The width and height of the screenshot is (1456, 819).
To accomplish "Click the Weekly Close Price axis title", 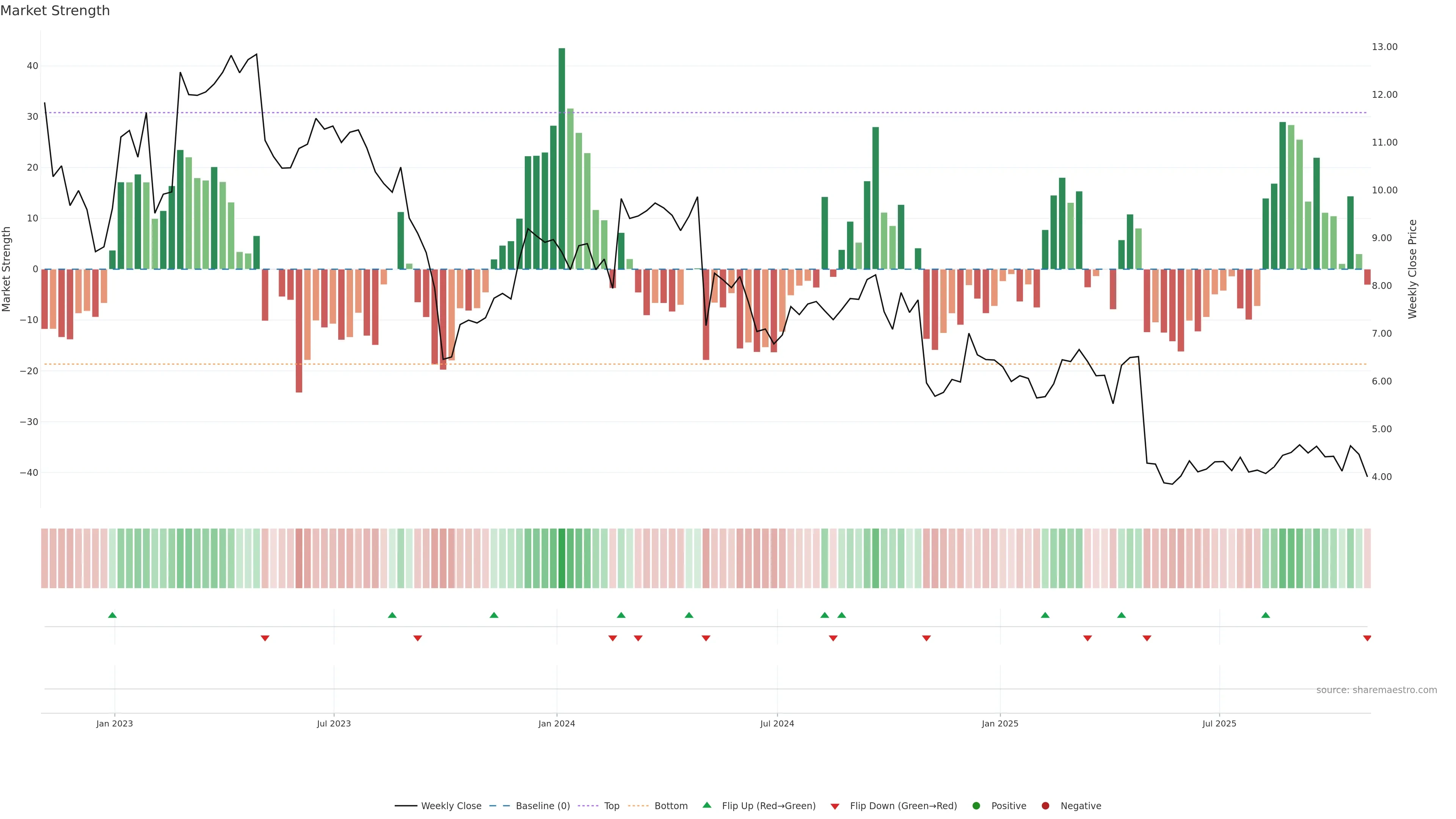I will [1412, 269].
